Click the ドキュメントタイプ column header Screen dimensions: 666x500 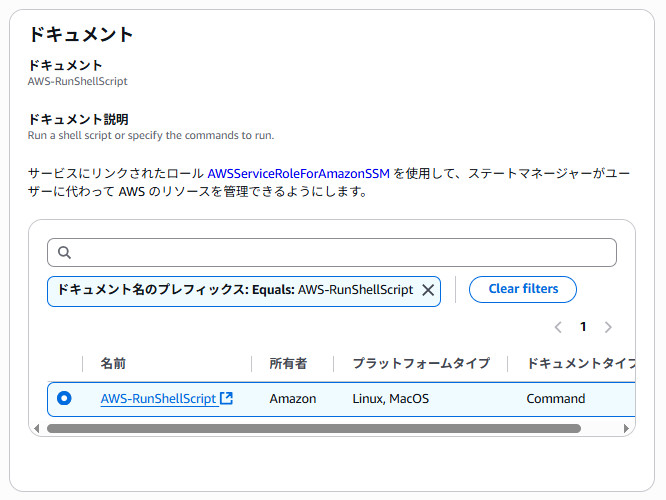(x=581, y=363)
